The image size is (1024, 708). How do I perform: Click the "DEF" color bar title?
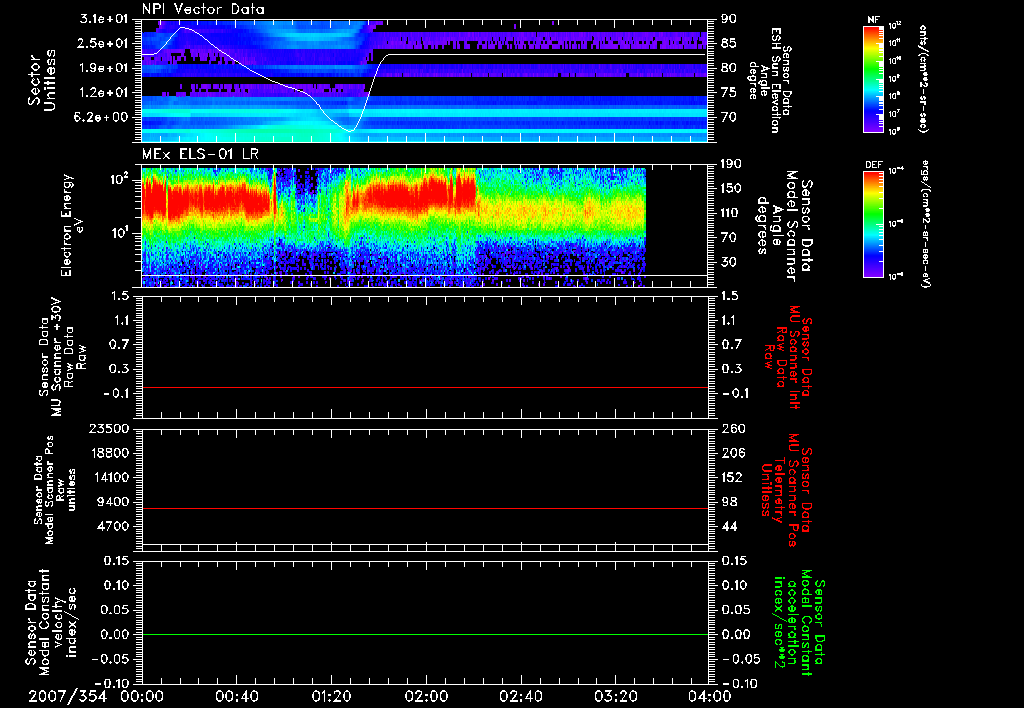tap(874, 165)
